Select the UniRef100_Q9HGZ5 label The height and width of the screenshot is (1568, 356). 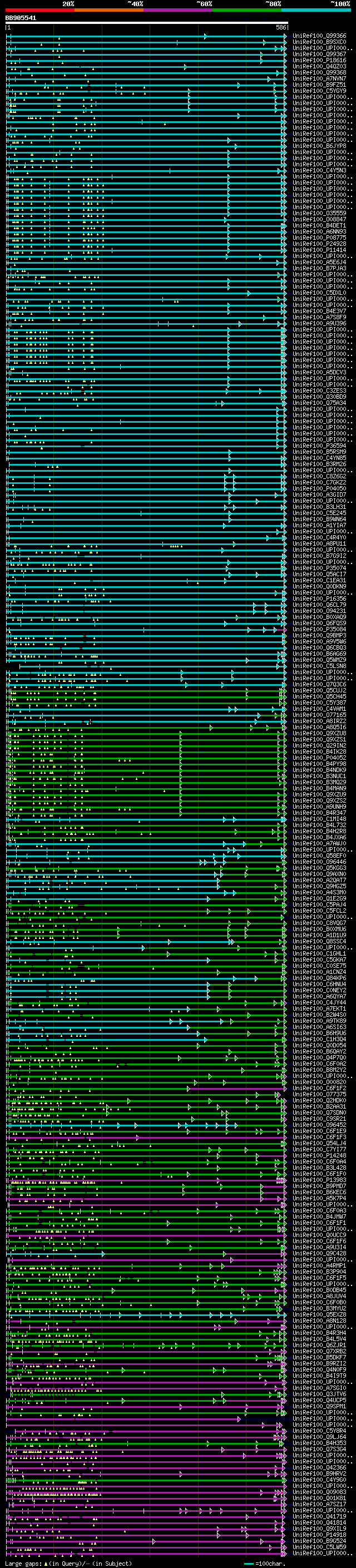[x=319, y=886]
